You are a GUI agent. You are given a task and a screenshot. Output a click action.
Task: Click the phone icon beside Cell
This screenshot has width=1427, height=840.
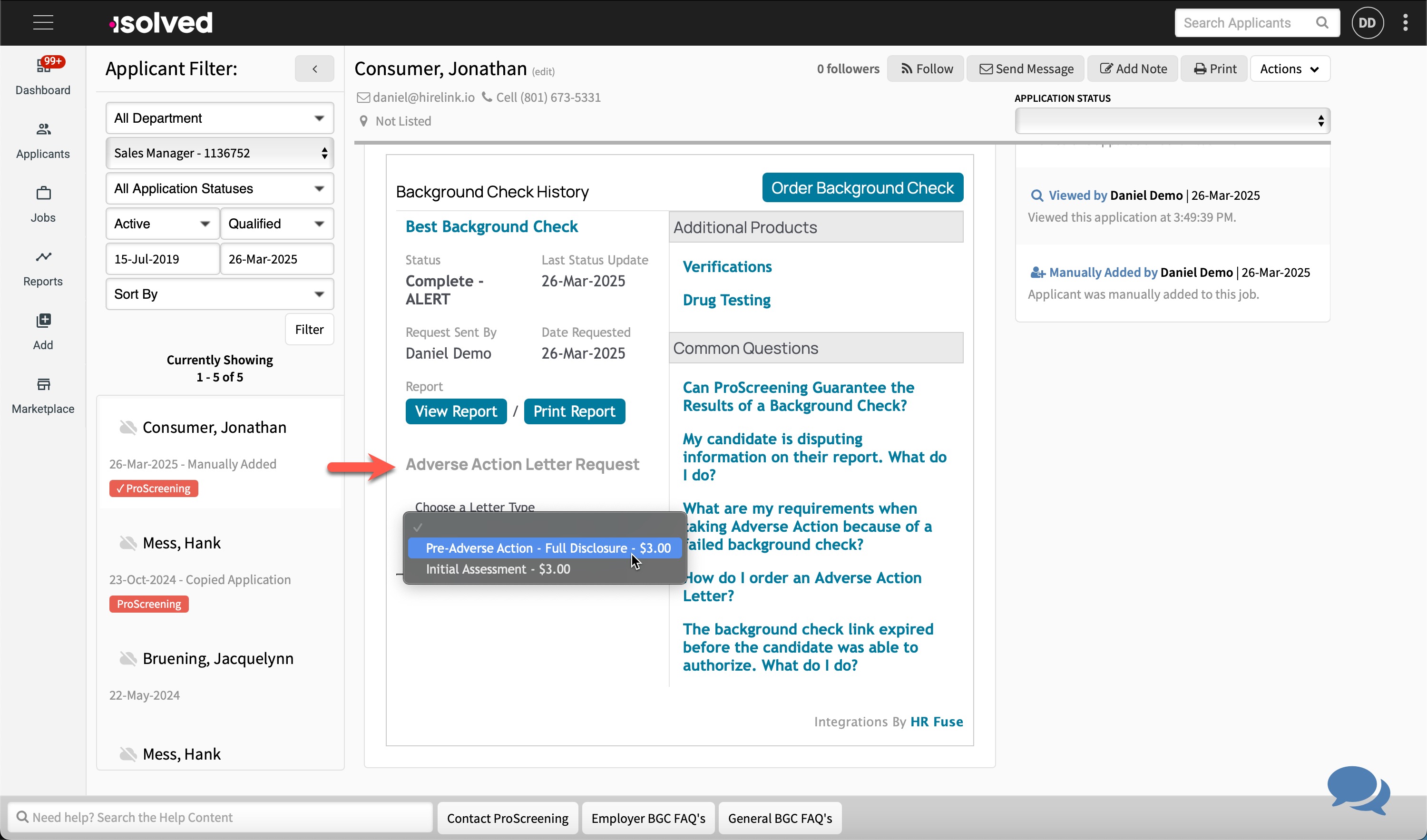coord(487,97)
